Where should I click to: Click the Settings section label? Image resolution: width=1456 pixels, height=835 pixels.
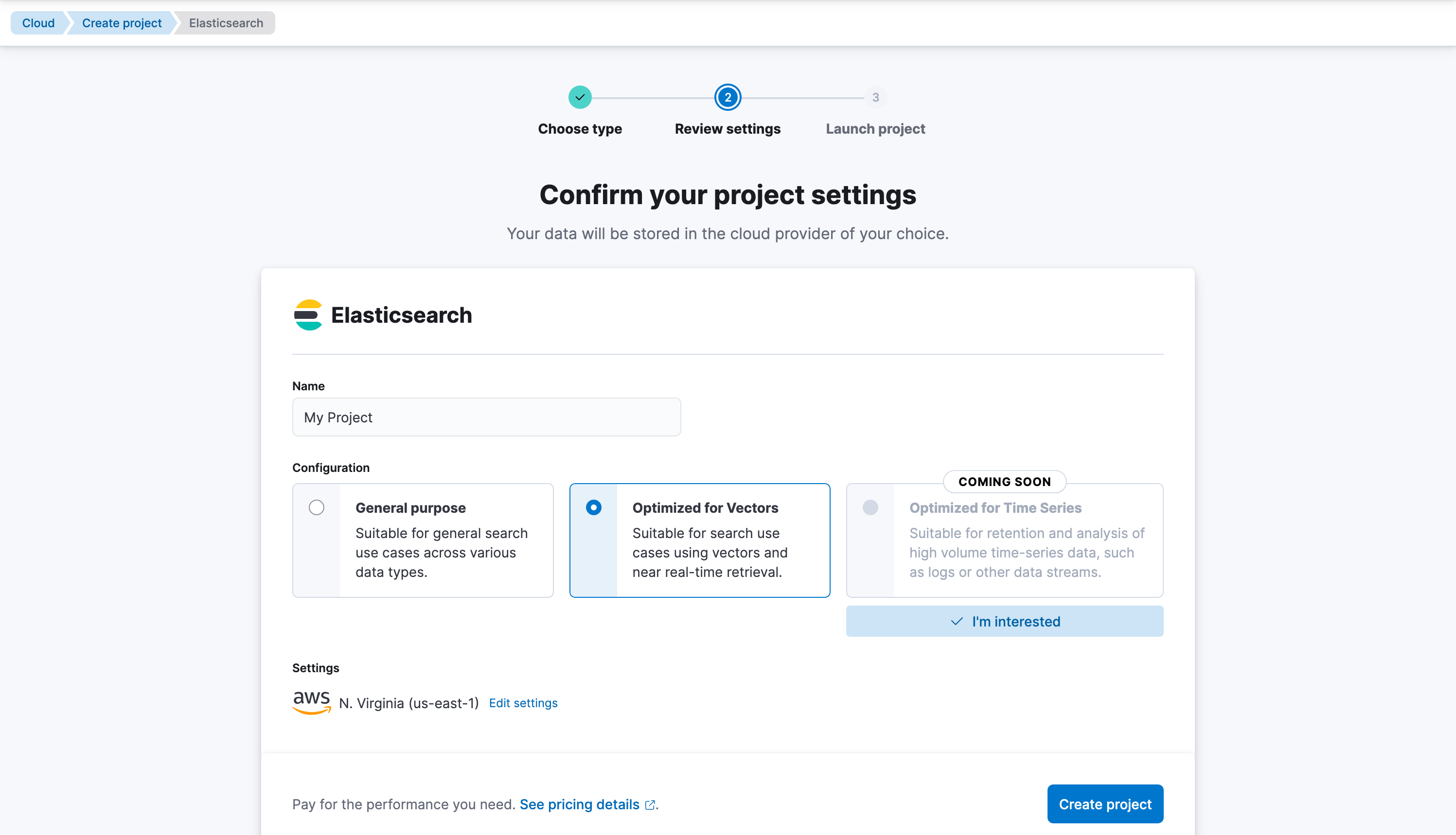316,668
